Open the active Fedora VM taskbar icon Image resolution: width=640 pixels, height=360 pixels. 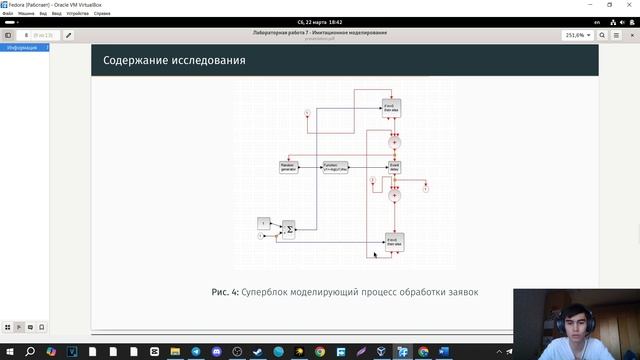coord(402,351)
